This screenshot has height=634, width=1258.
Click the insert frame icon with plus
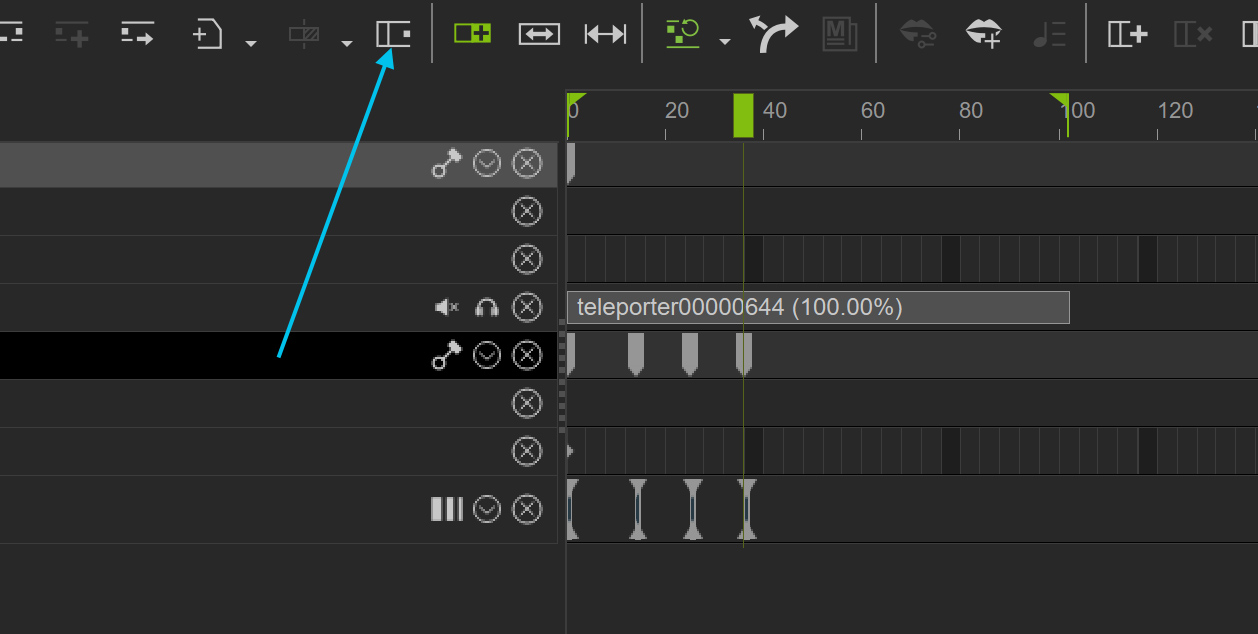coord(1127,34)
